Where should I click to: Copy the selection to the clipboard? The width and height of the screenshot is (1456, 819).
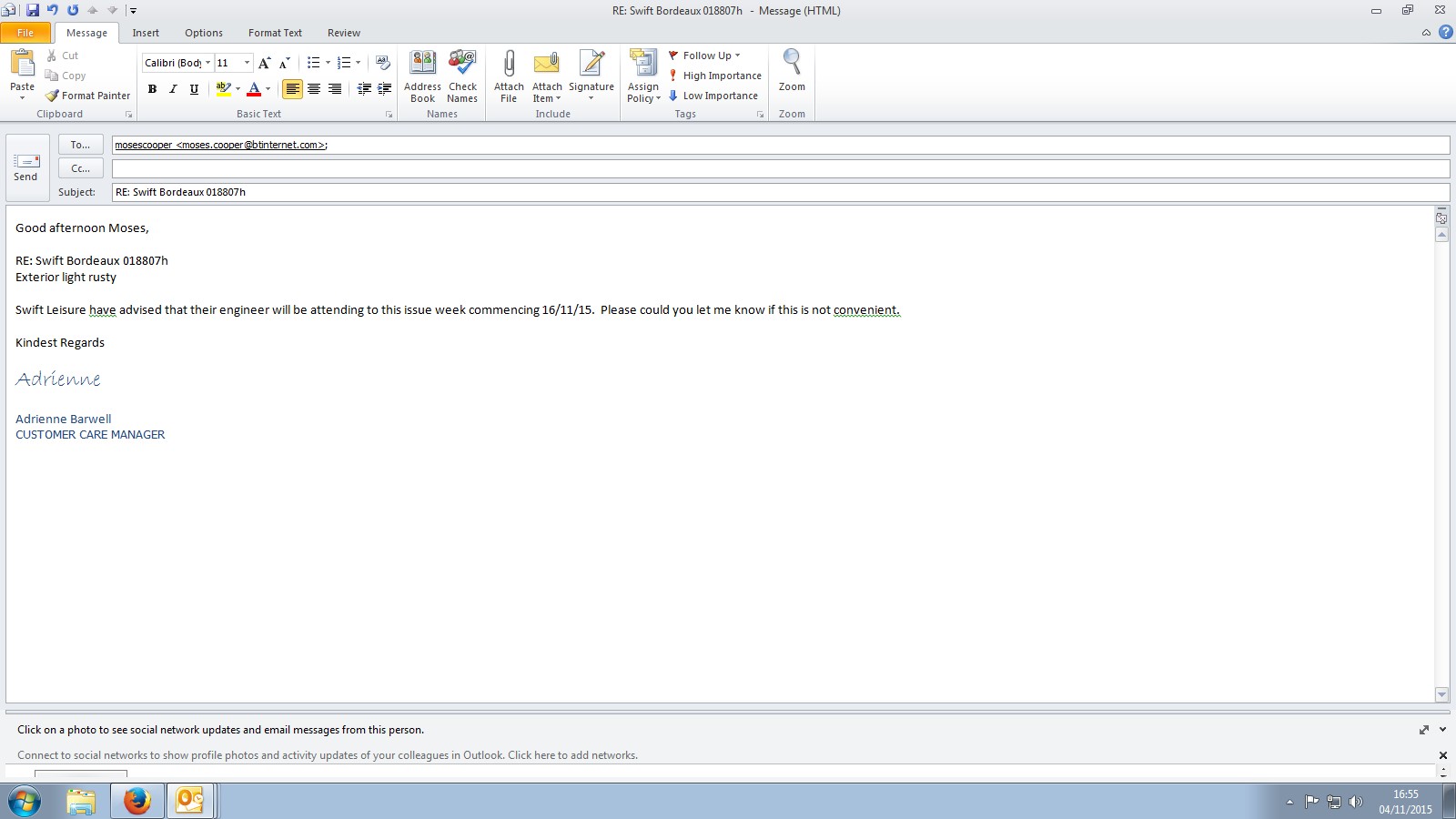tap(66, 76)
